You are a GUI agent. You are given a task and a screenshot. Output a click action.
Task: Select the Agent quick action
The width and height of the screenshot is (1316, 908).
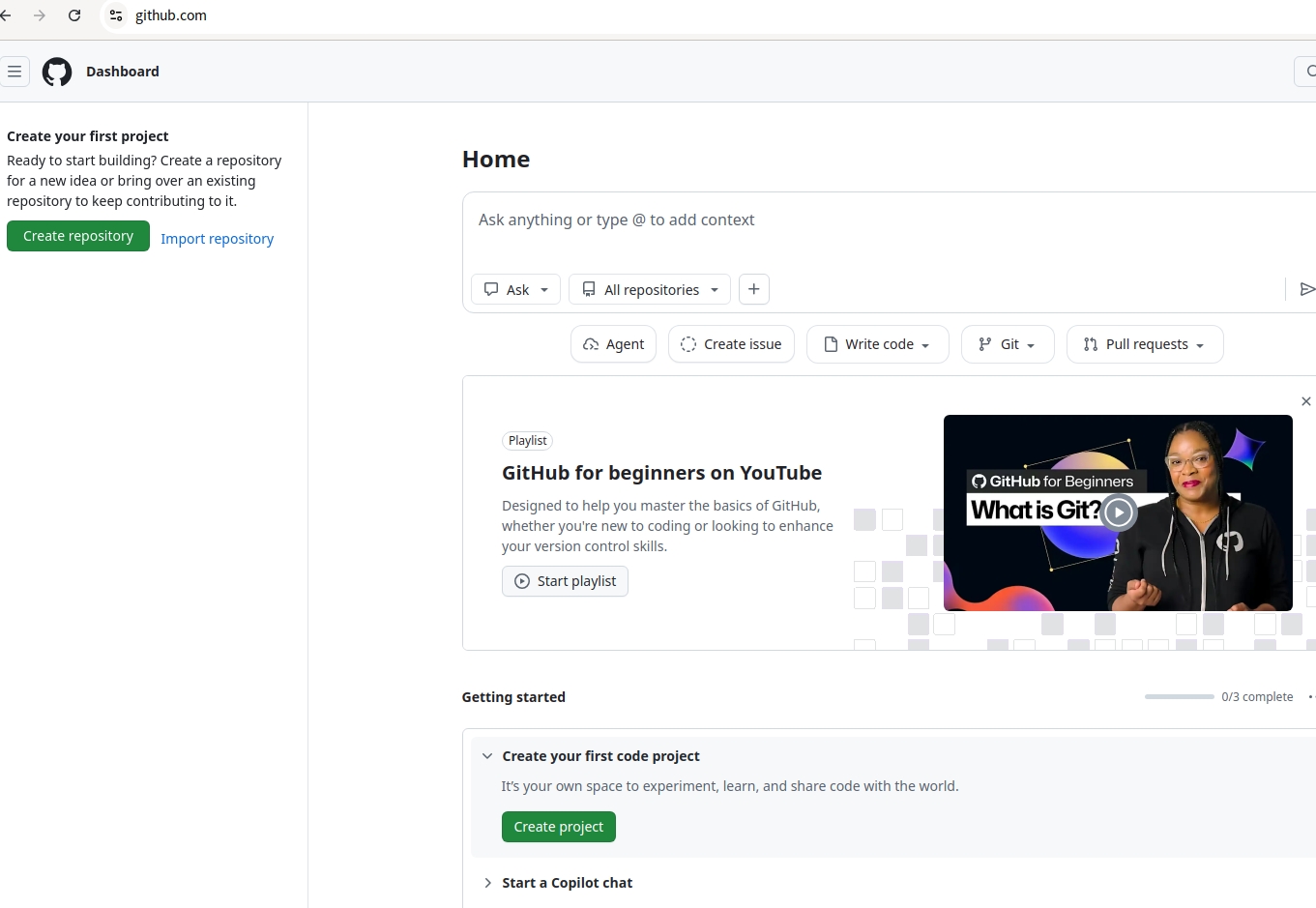pos(614,344)
